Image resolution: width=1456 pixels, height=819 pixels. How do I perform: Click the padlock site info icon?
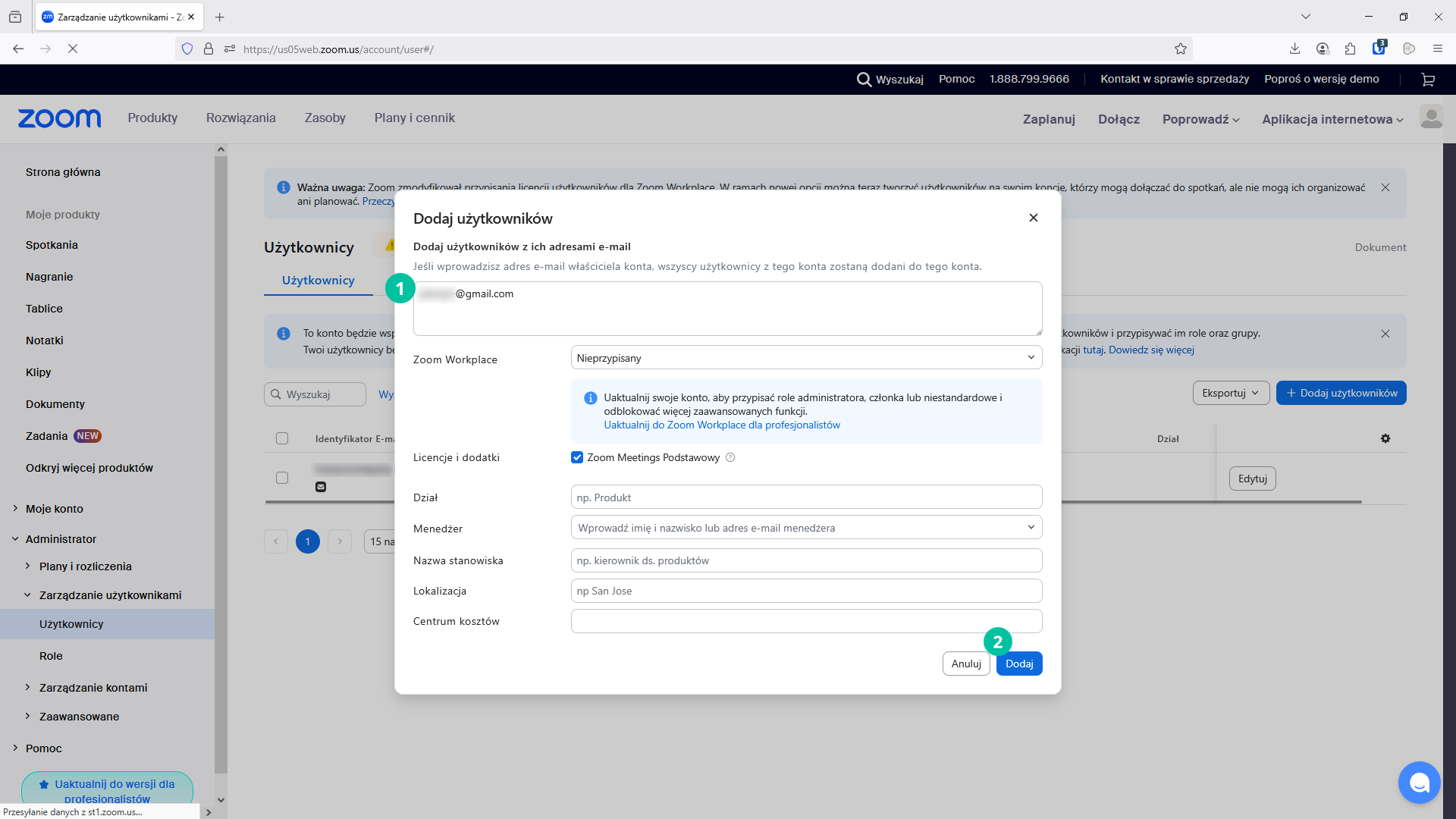tap(209, 49)
